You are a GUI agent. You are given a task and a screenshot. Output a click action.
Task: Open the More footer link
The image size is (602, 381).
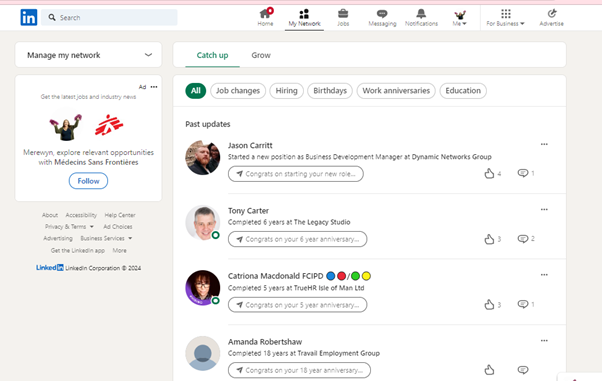[x=119, y=250]
